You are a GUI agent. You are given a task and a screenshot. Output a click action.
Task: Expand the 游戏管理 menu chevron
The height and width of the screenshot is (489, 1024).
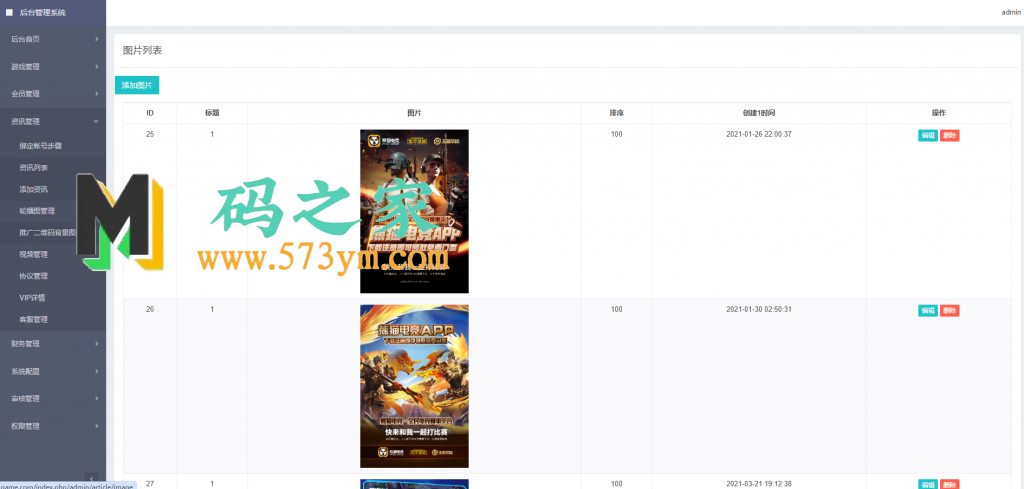click(x=97, y=67)
